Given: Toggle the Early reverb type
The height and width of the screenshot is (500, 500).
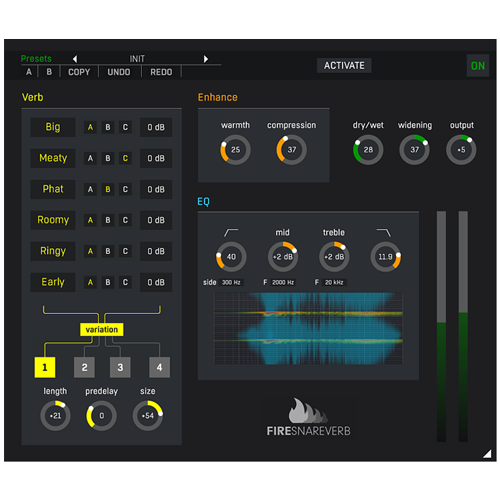Looking at the screenshot, I should (53, 282).
